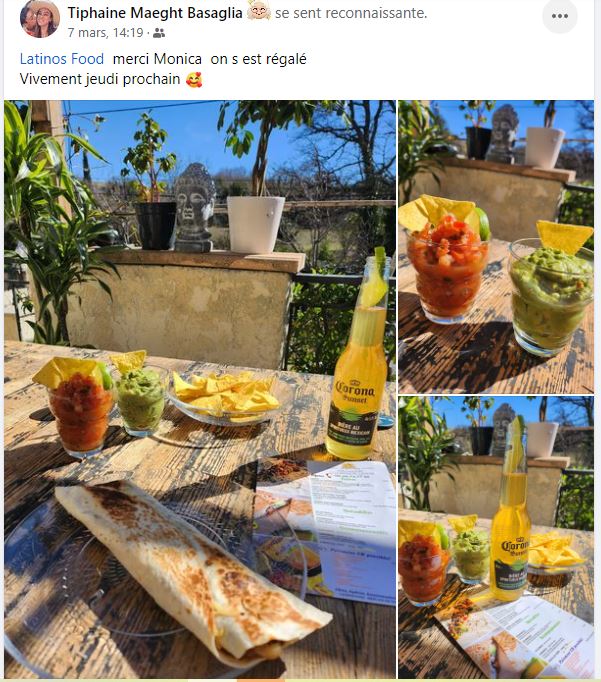Open the upper-right photo of salsa and guacamole
Screen dimensions: 601x682
tap(496, 247)
